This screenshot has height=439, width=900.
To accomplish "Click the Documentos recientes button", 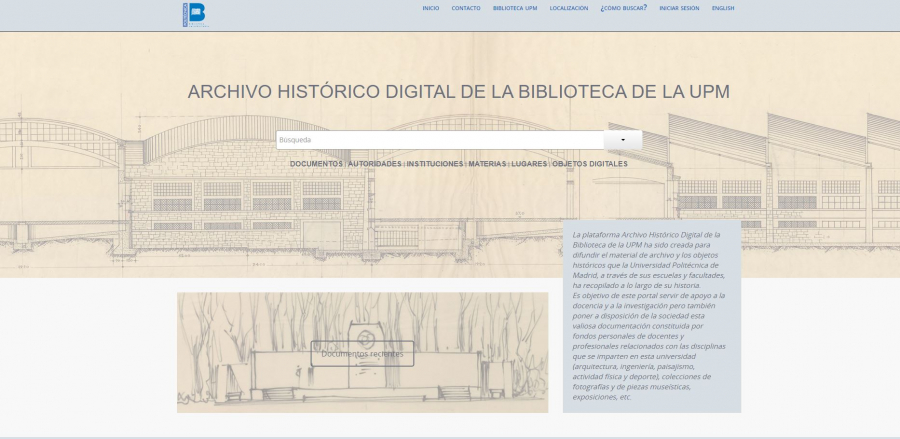I will (362, 353).
